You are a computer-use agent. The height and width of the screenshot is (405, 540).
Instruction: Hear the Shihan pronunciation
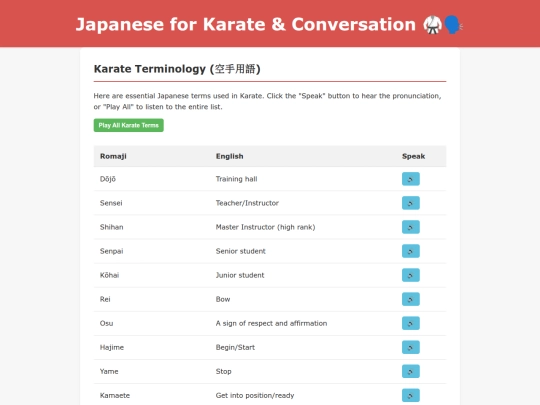[x=411, y=227]
